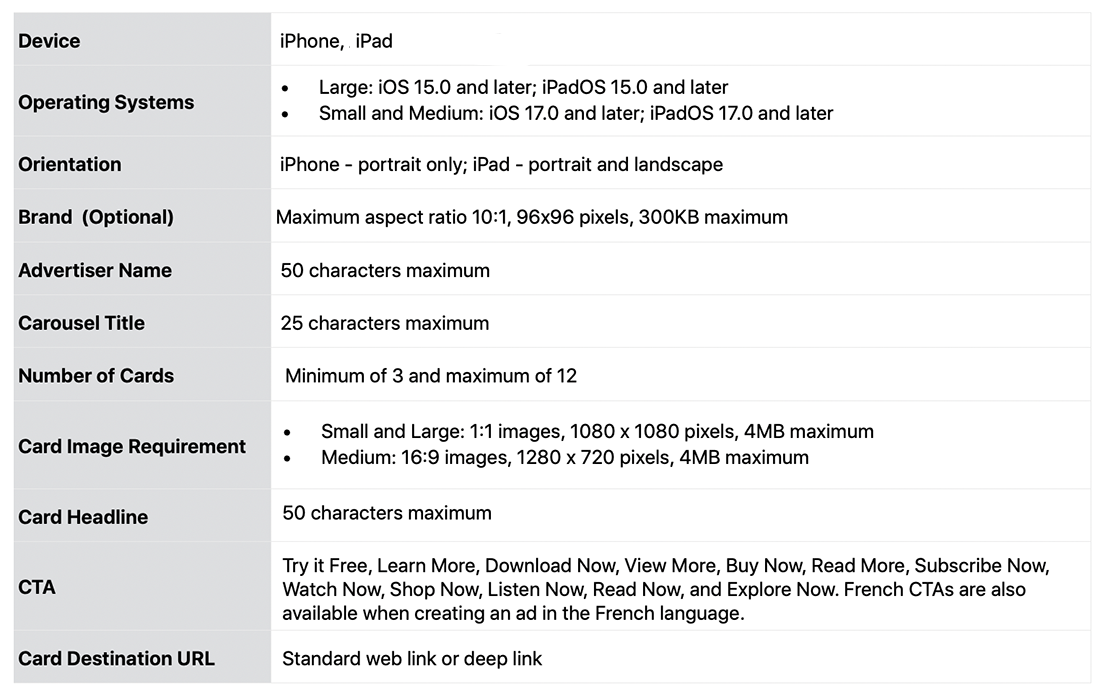Click the Card Image Requirement row label

click(132, 446)
